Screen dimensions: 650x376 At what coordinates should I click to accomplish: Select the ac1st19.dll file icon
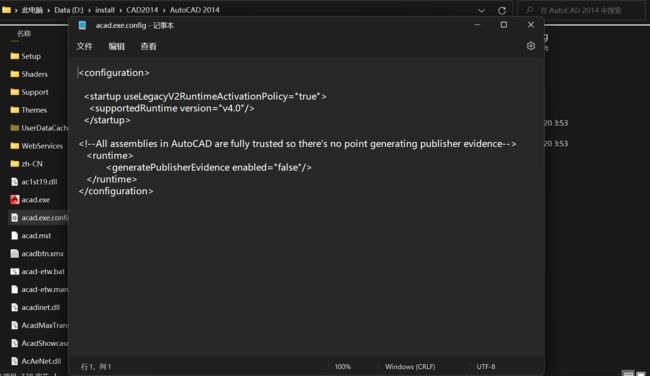[x=15, y=182]
